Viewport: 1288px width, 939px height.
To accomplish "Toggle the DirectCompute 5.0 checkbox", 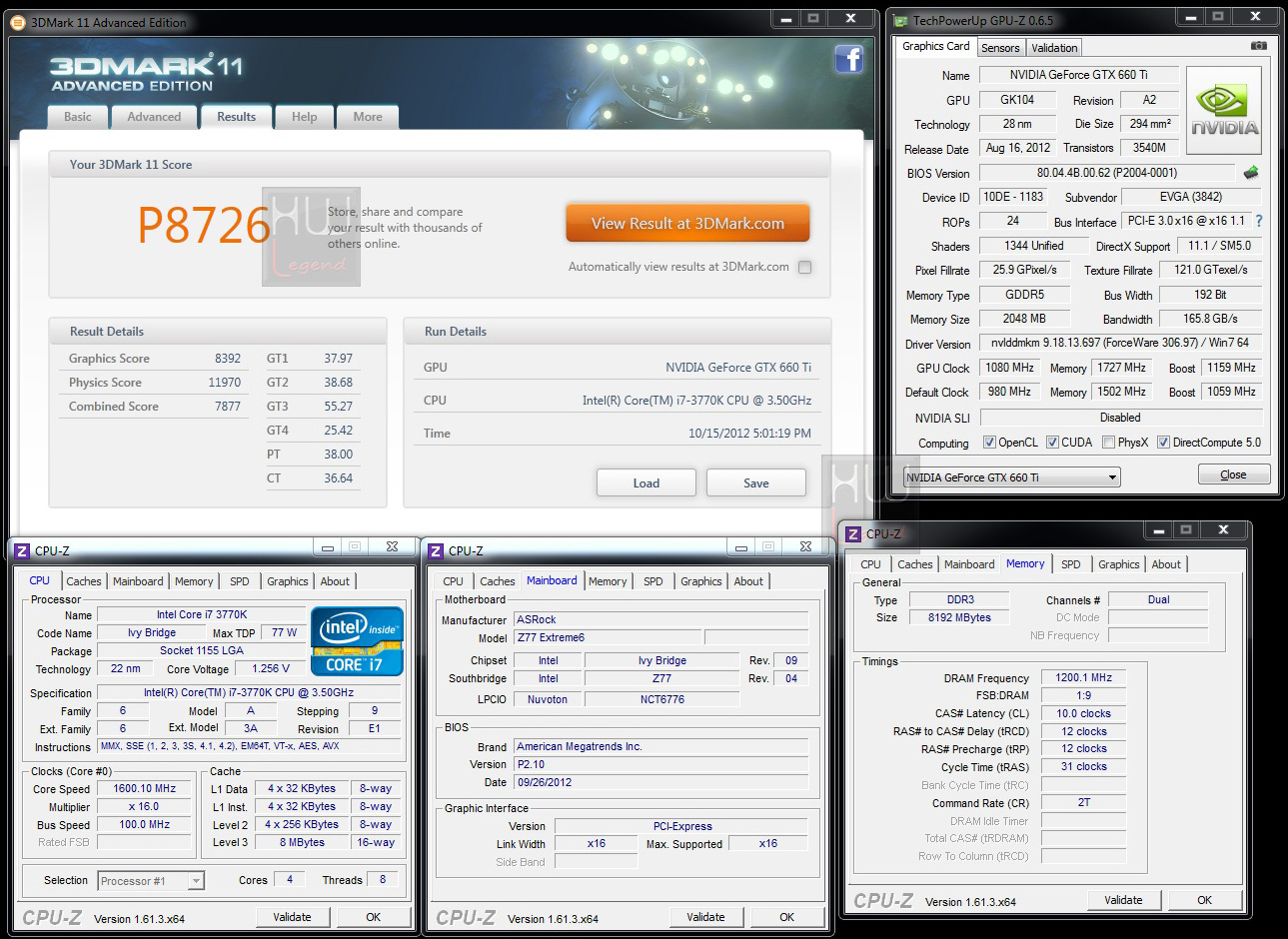I will (1163, 443).
